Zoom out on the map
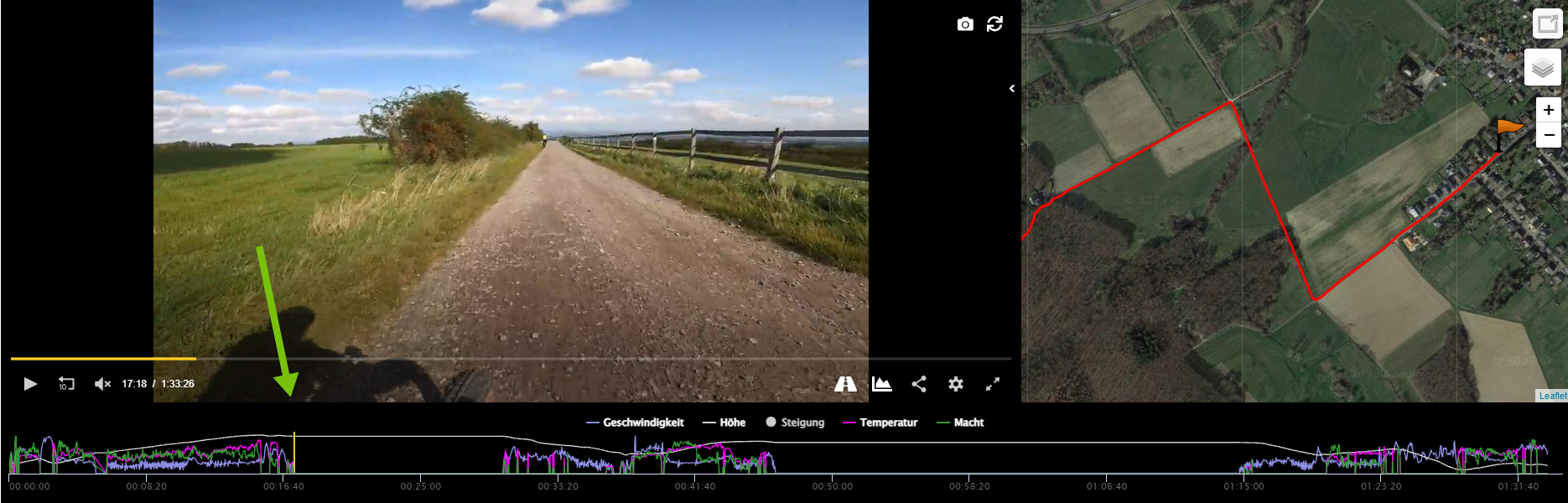Viewport: 1568px width, 503px height. tap(1549, 135)
